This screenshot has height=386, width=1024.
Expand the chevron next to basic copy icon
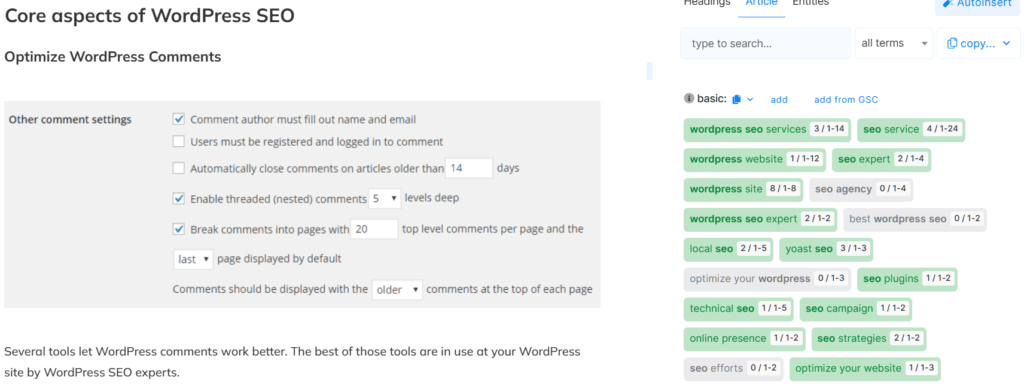click(750, 99)
